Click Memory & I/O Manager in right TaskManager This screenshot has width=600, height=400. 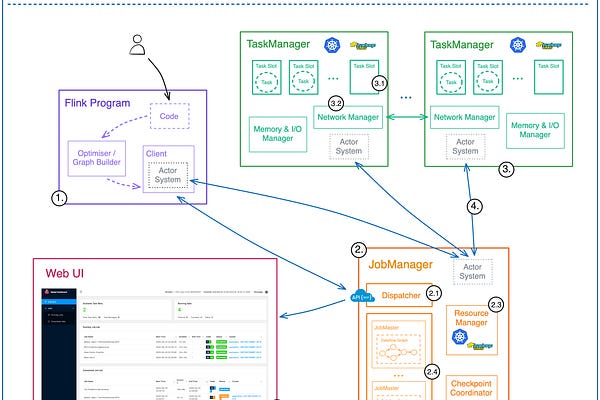coord(535,131)
